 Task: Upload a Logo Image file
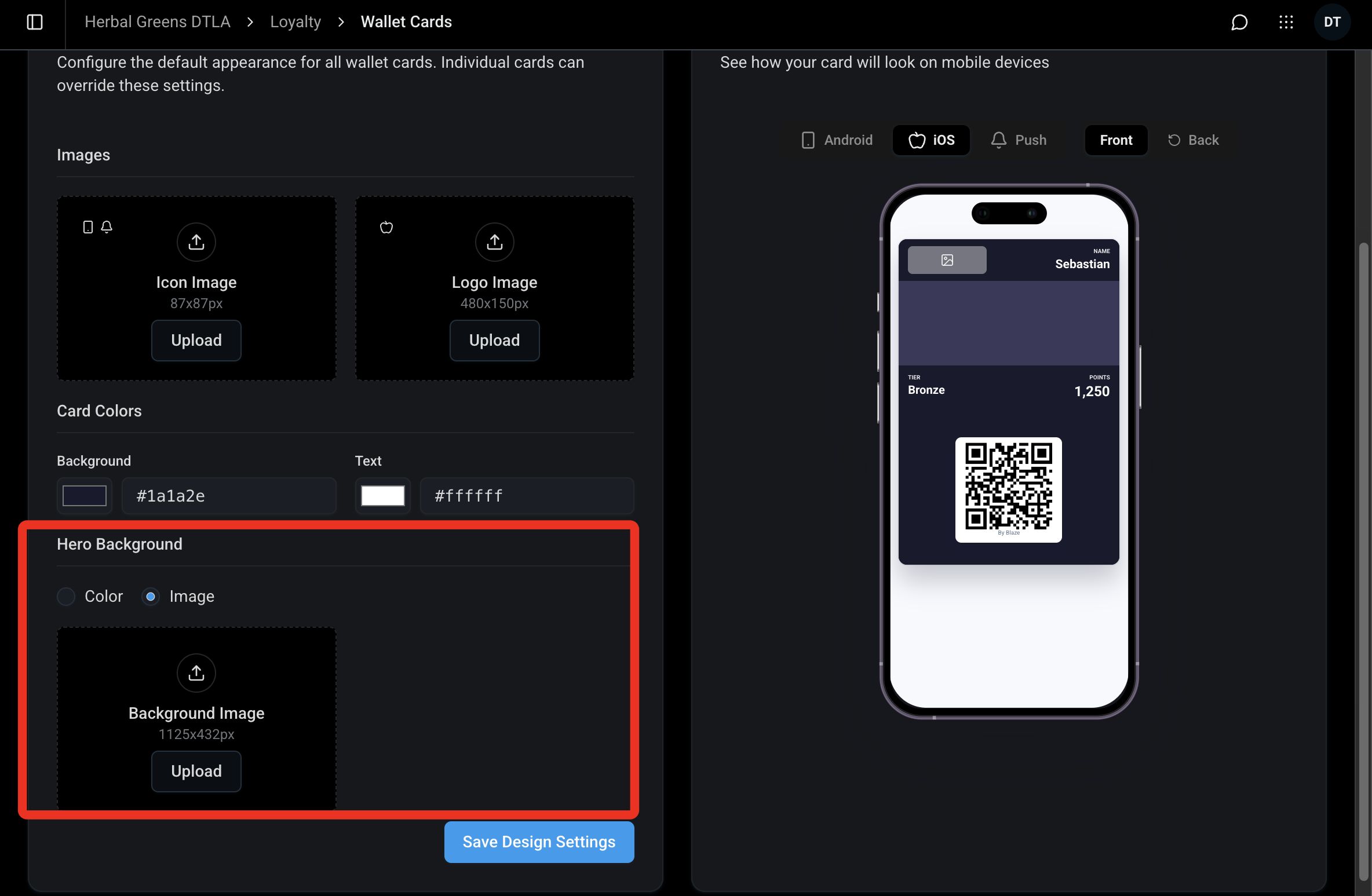click(494, 341)
